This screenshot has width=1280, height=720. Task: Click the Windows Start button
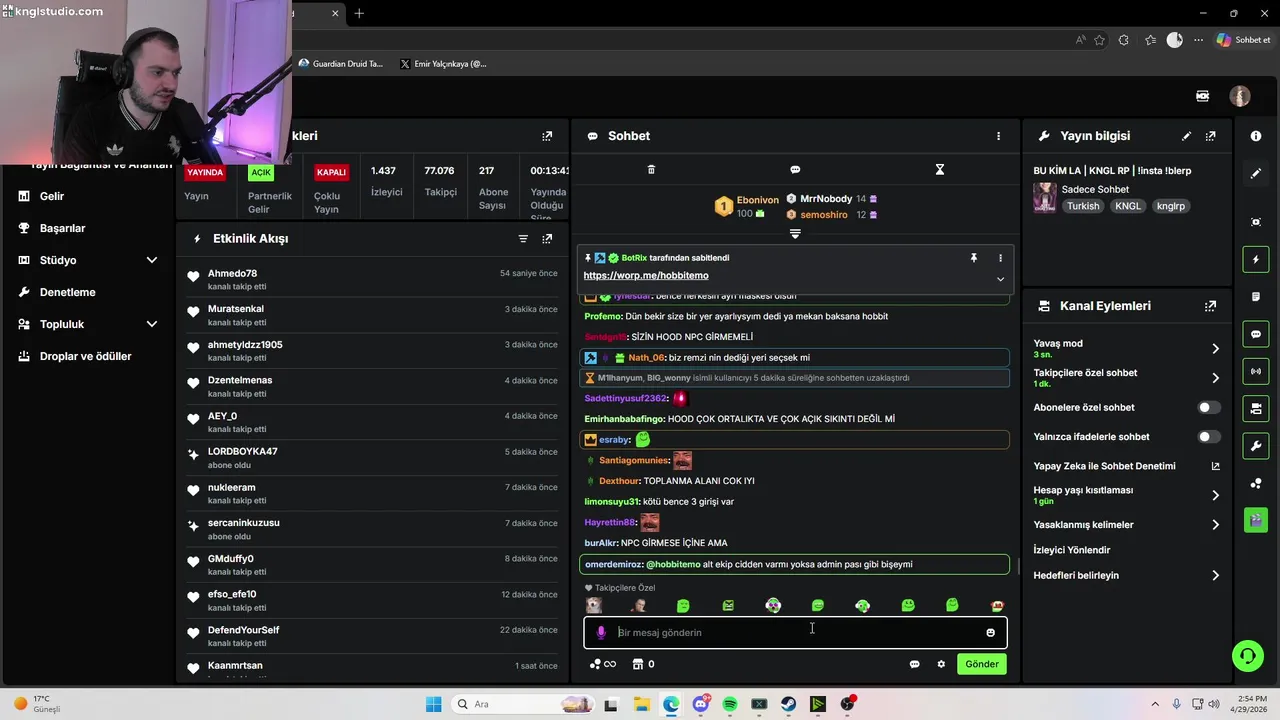tap(433, 704)
